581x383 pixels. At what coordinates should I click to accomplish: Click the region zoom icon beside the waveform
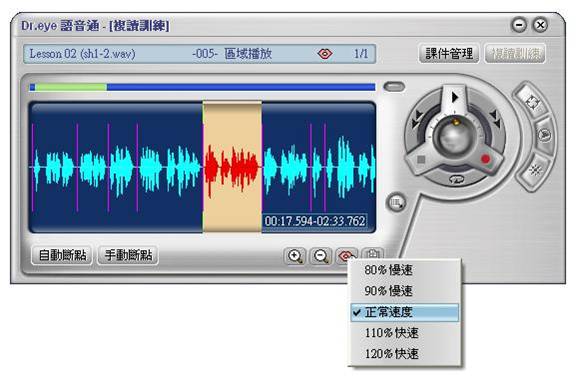point(396,203)
